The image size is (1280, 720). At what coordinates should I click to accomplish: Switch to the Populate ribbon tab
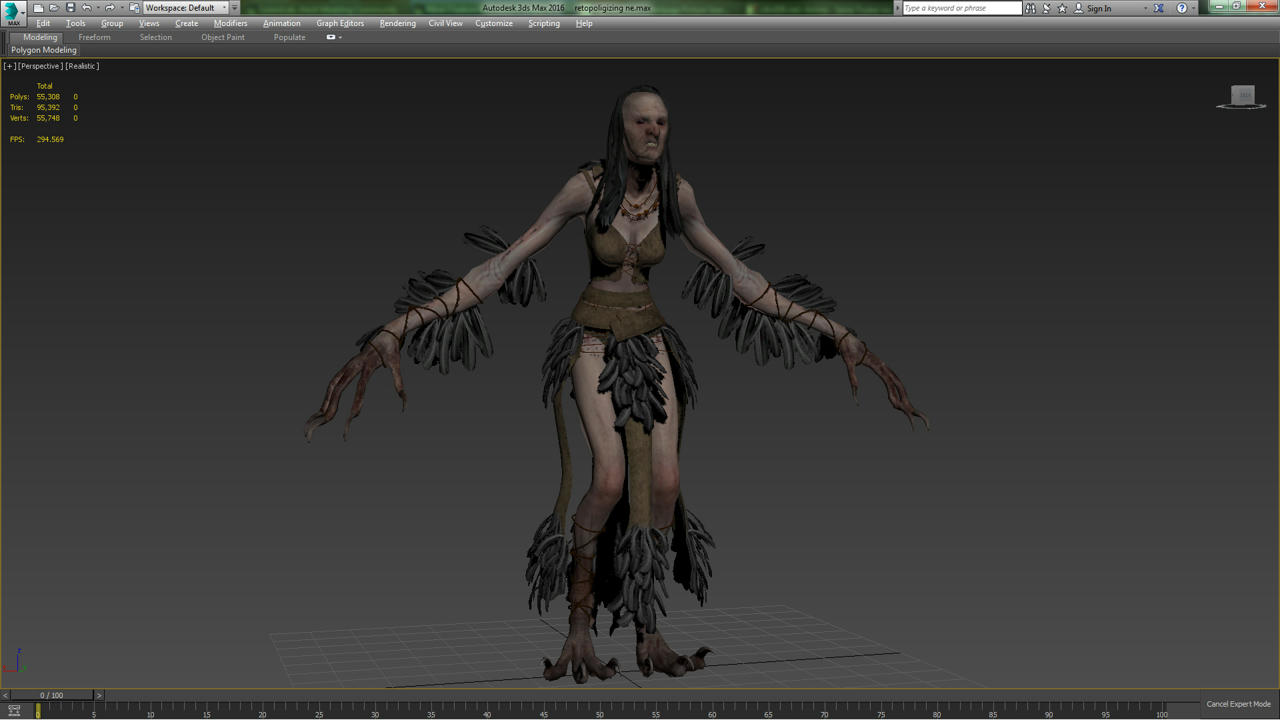[x=290, y=37]
